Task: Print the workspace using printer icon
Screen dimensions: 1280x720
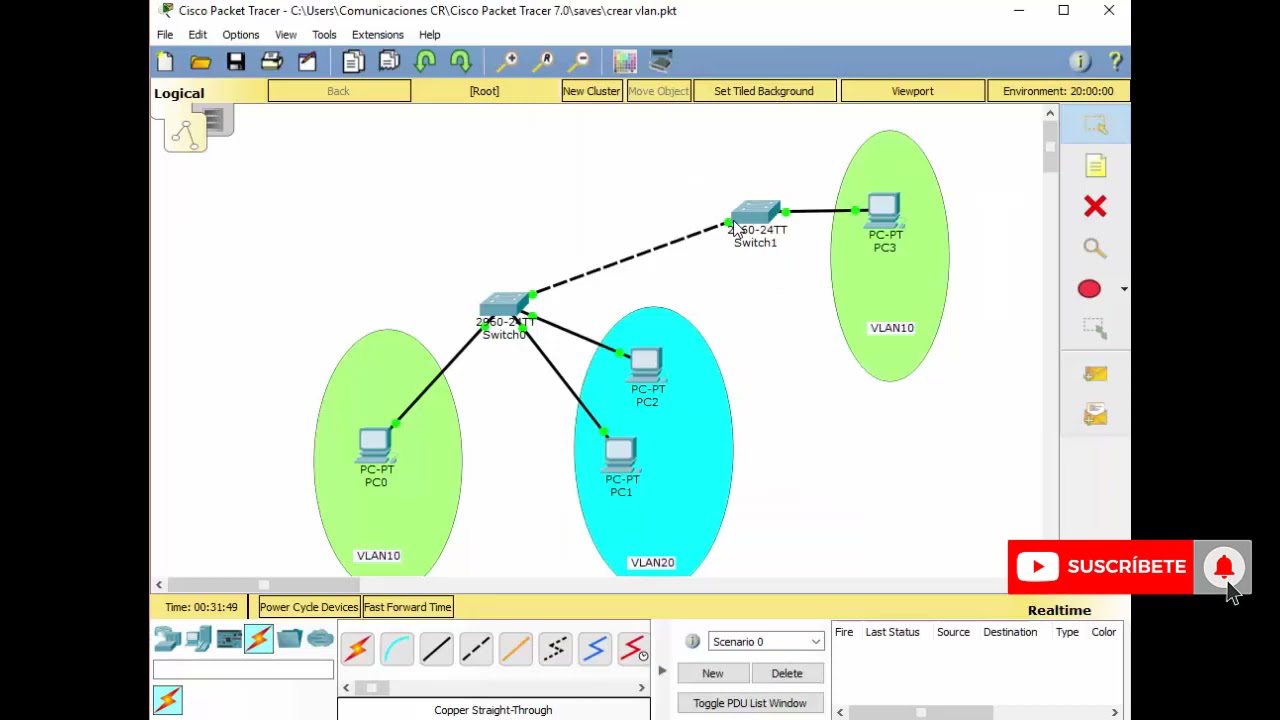Action: 271,62
